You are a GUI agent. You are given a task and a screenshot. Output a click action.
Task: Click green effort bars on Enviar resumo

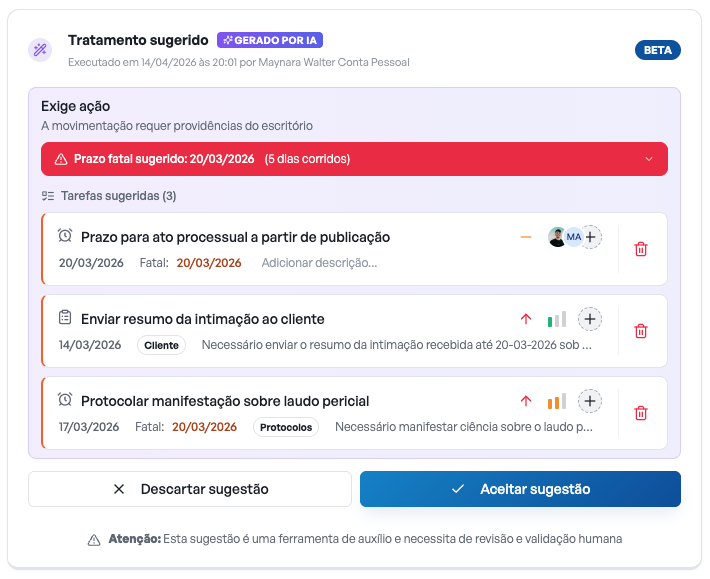click(556, 320)
